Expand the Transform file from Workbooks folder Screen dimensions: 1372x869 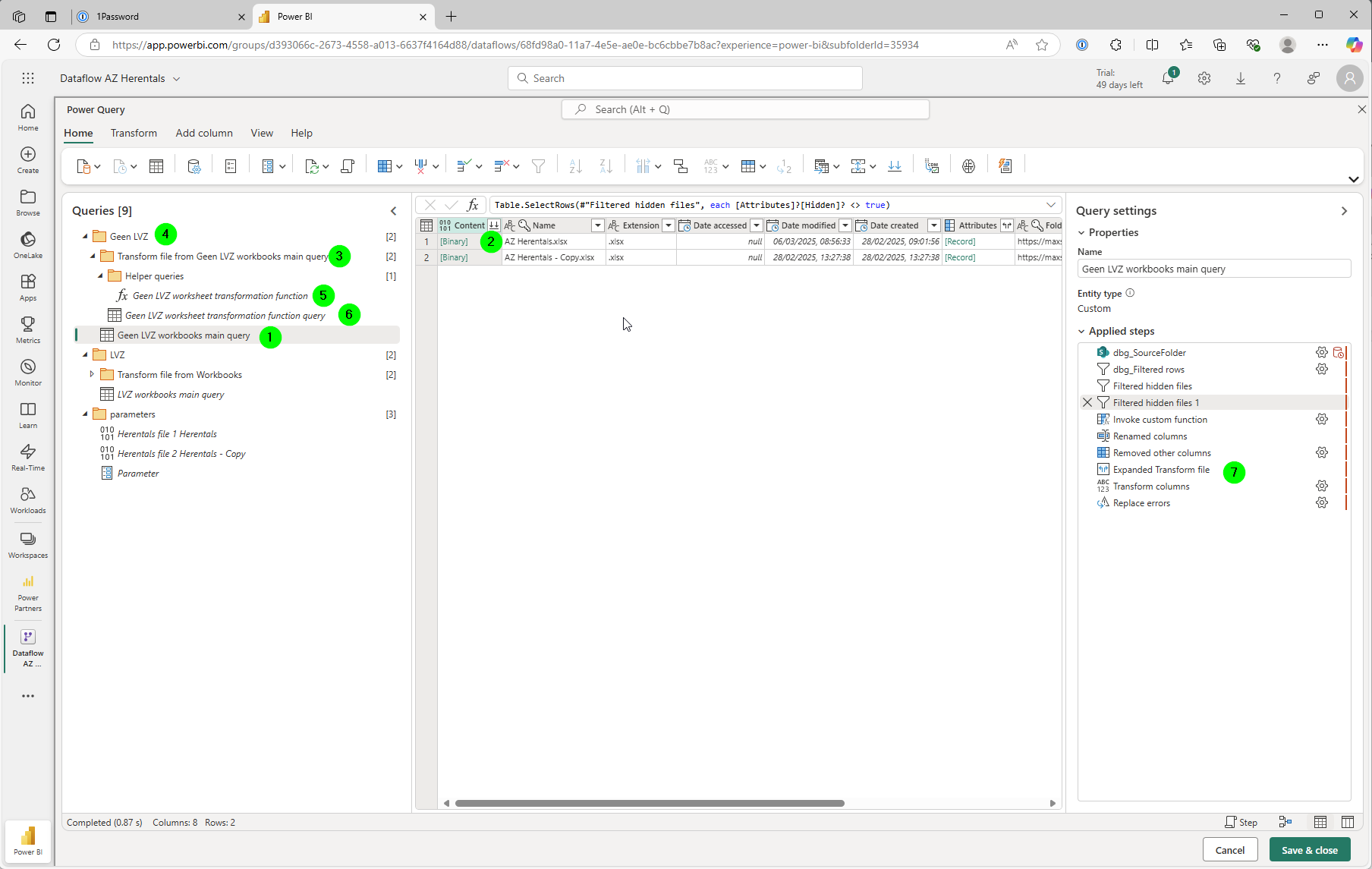pyautogui.click(x=93, y=374)
